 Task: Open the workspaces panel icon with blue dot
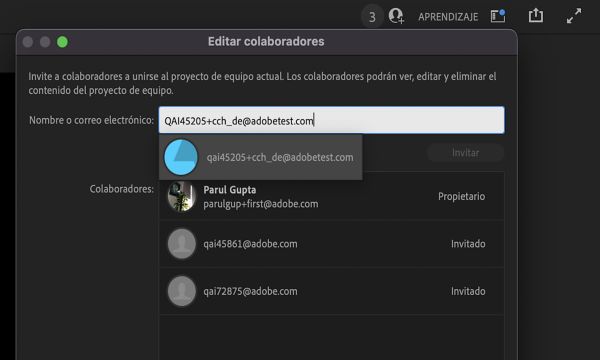[498, 16]
